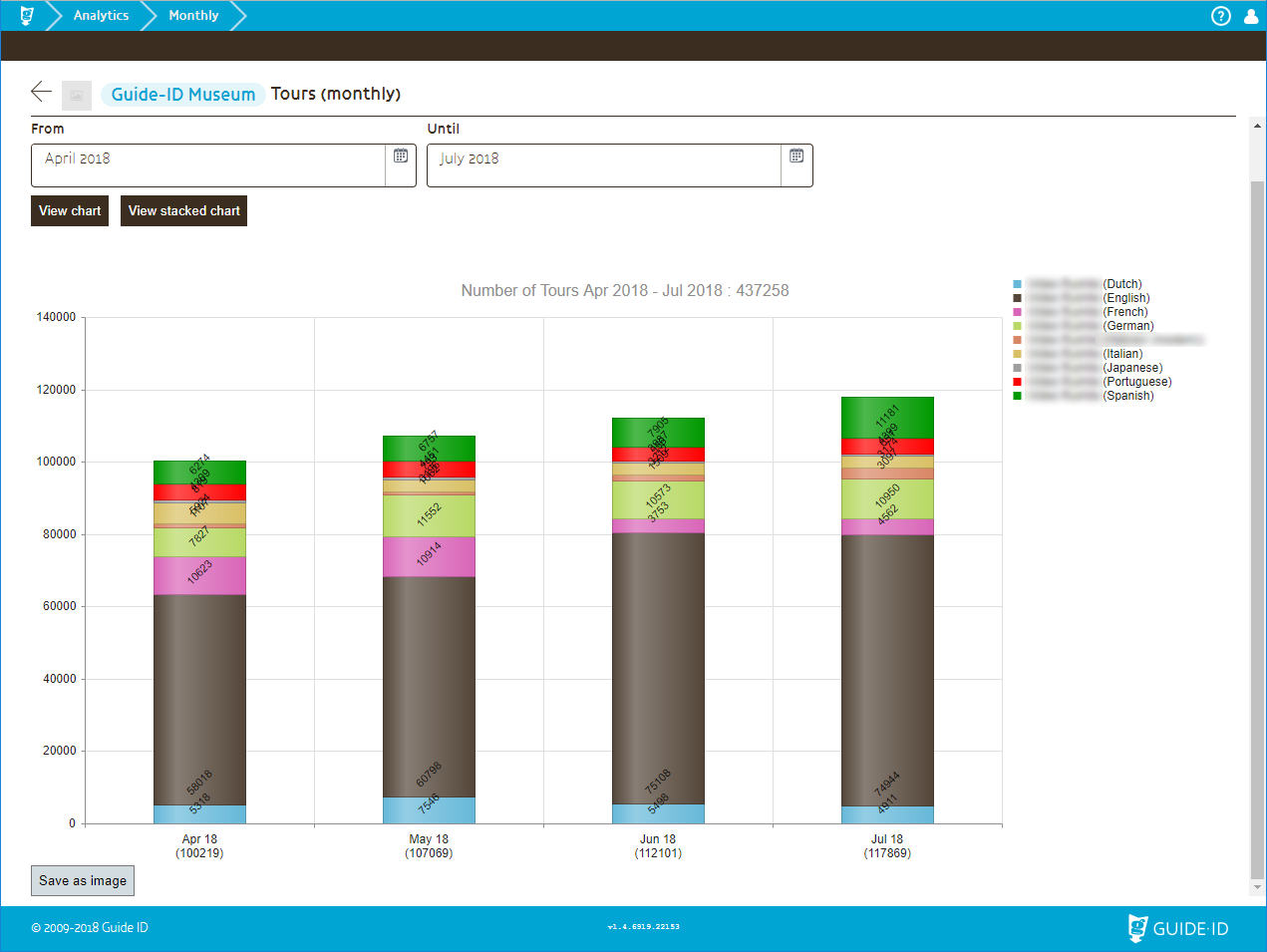Screen dimensions: 1267x952
Task: Click the Japanese legend color swatch
Action: pos(1017,368)
